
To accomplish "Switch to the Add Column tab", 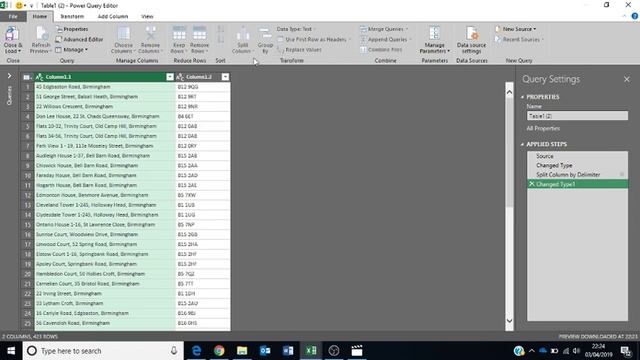I will coord(113,16).
